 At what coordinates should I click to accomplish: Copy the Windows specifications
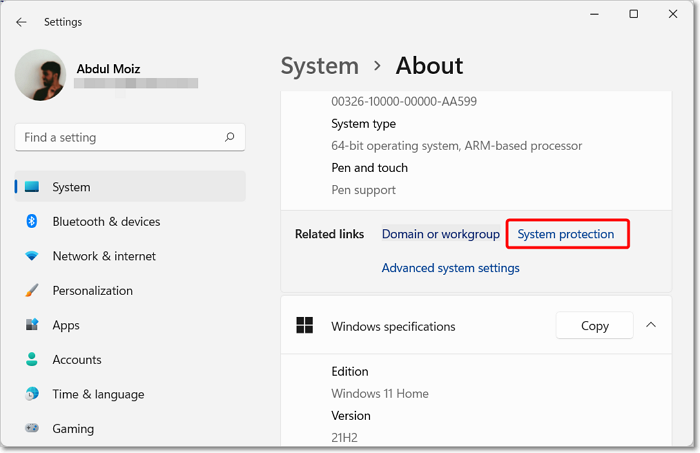pyautogui.click(x=595, y=325)
